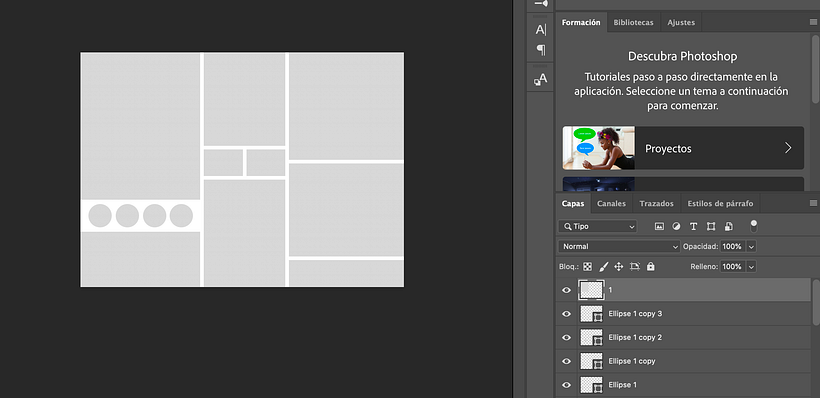Viewport: 820px width, 398px height.
Task: Click the Relleno 100% value field
Action: [733, 267]
